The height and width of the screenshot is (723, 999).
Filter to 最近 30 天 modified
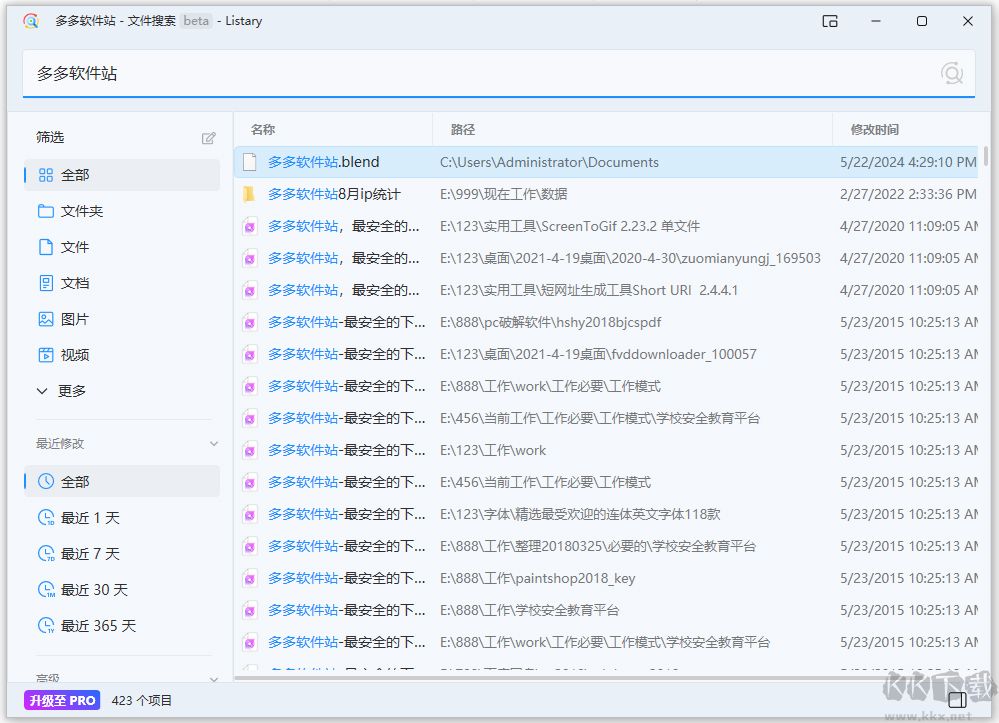[x=122, y=590]
